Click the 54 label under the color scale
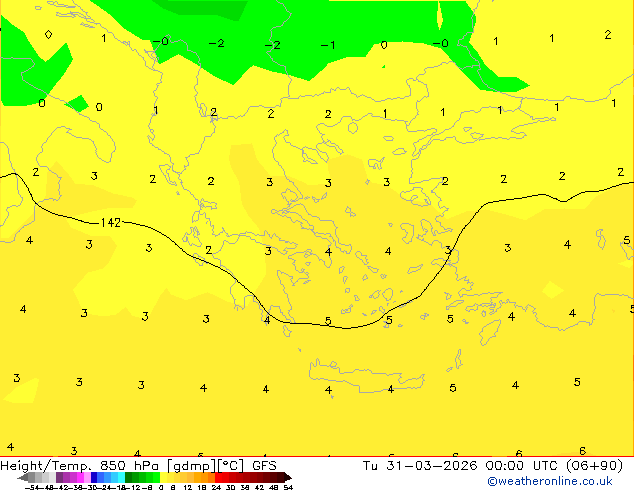This screenshot has width=634, height=490. [288, 487]
